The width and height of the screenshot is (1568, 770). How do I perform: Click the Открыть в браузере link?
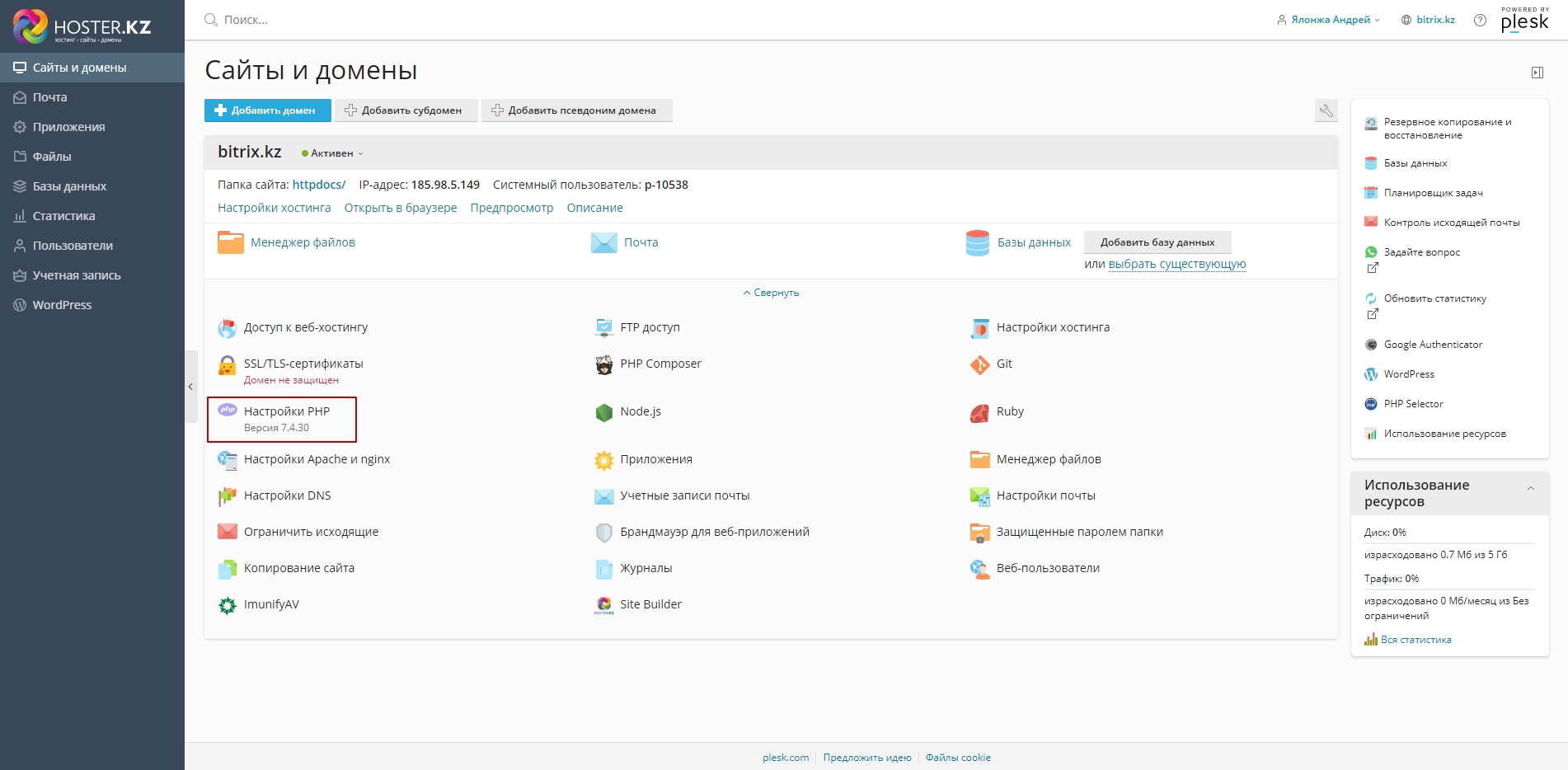(401, 208)
